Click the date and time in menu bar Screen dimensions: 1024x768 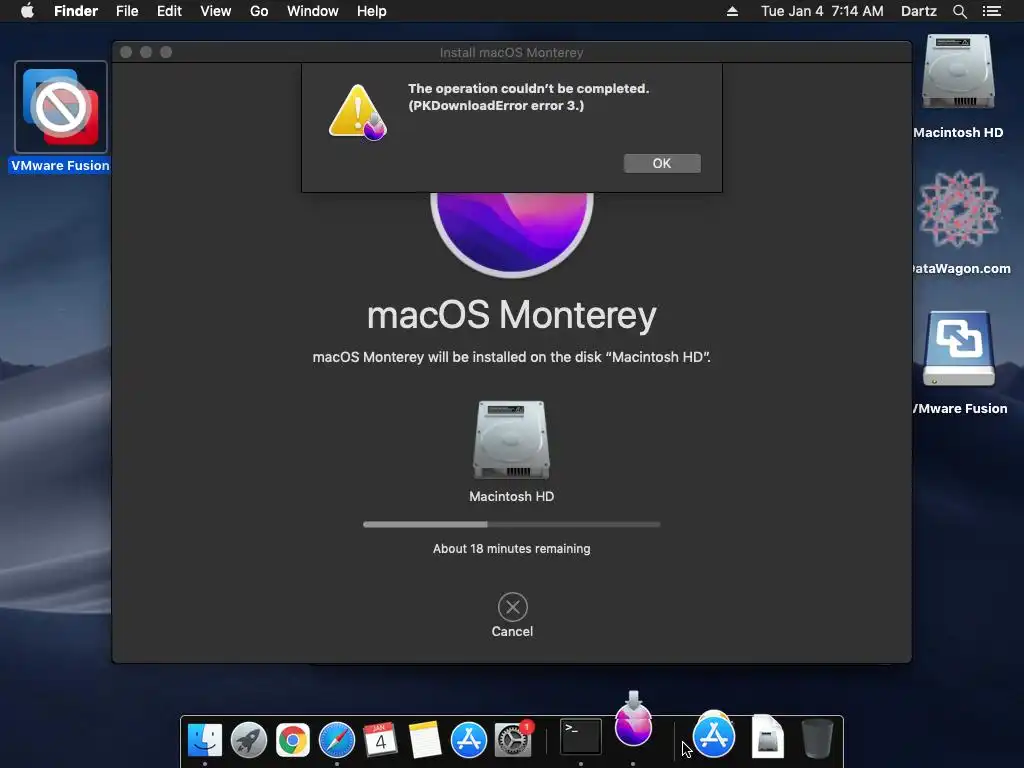822,11
